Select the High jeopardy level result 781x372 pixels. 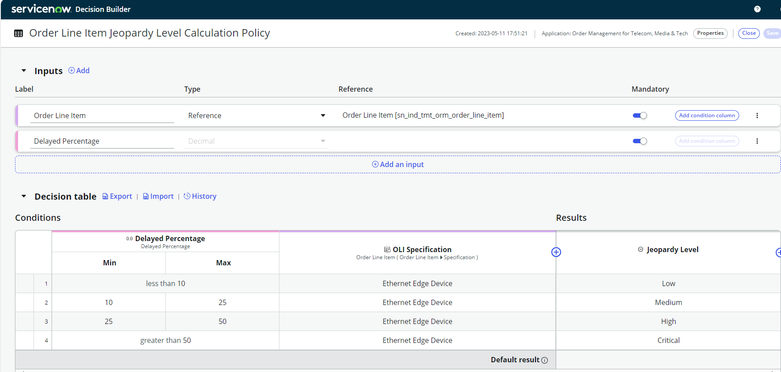[668, 321]
